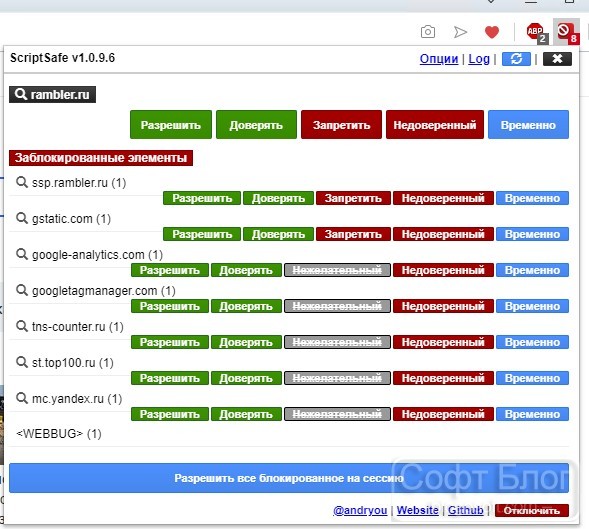Image resolution: width=589 pixels, height=529 pixels.
Task: Click the magnifier icon next to google-analytics.com
Action: point(22,254)
